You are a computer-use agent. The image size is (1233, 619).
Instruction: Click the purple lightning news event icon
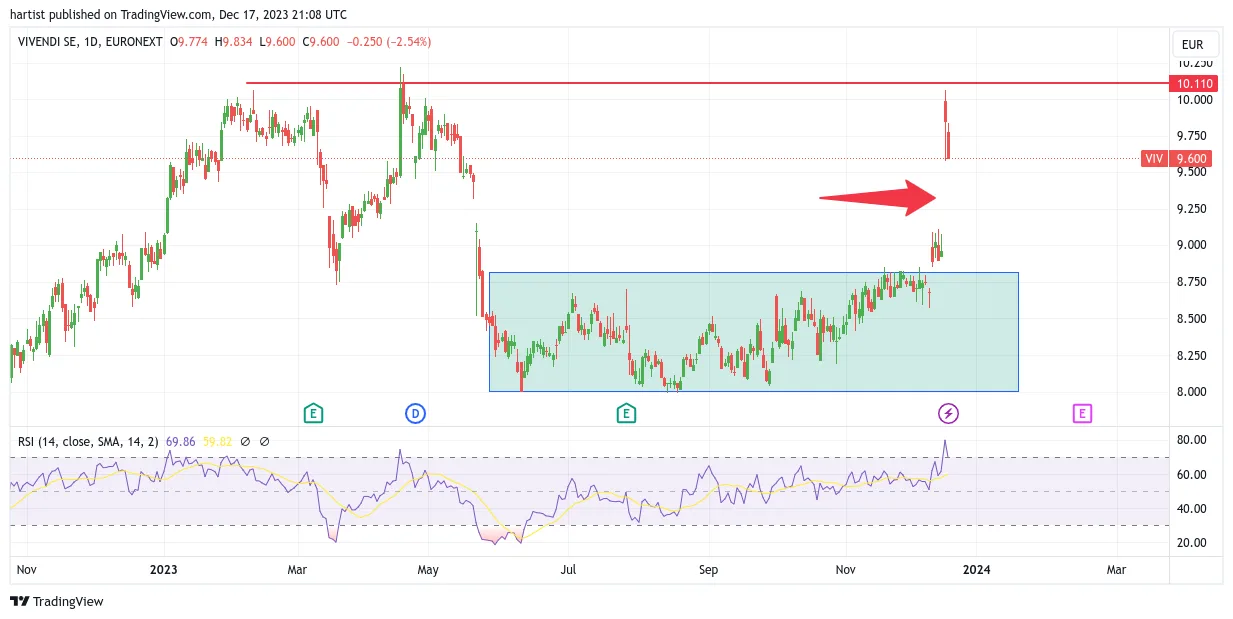pos(948,413)
